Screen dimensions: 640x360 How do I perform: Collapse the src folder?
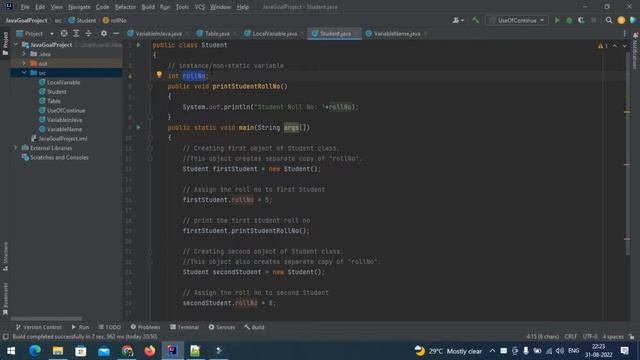(24, 73)
